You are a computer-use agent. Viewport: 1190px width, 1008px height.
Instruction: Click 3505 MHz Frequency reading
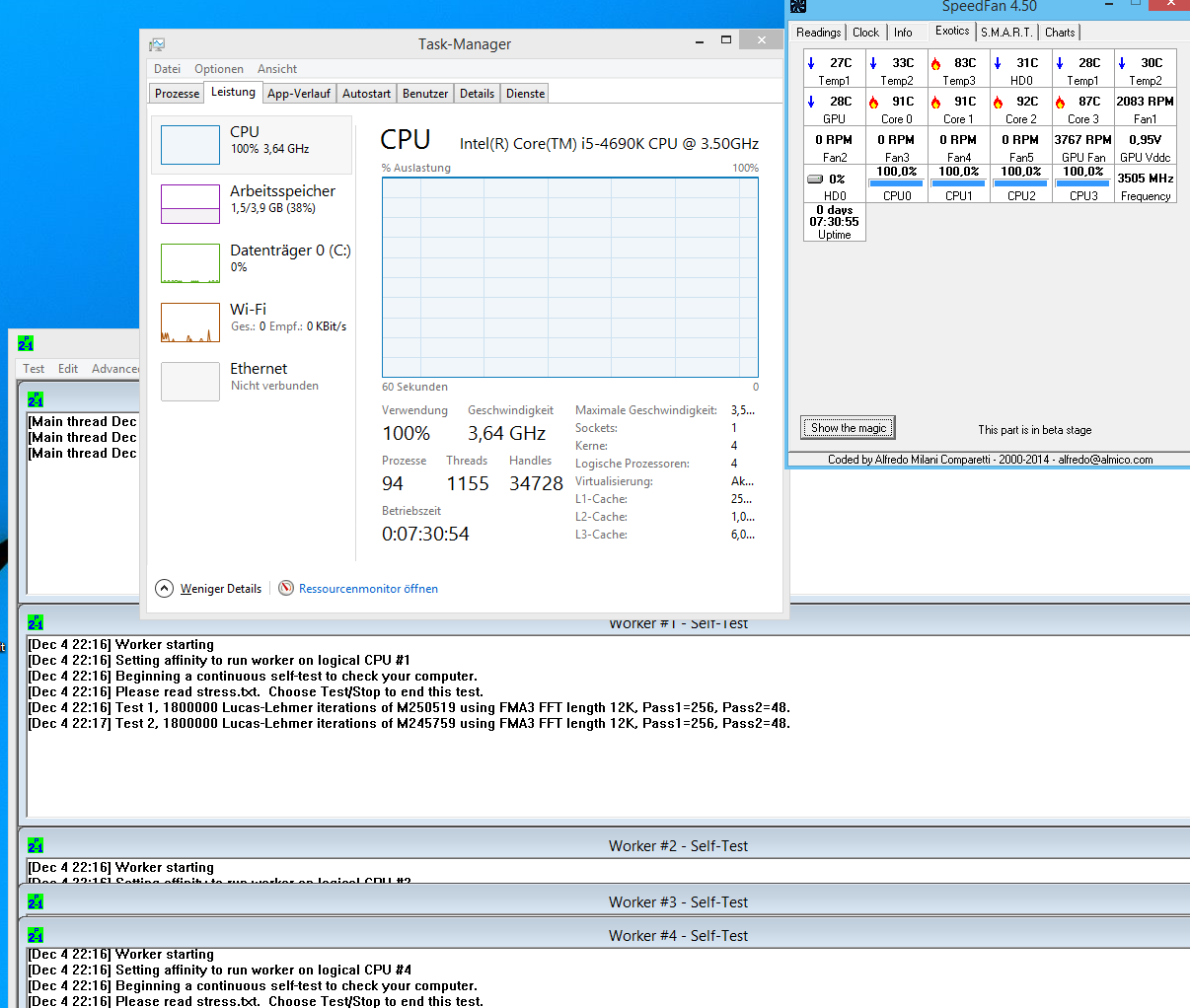(x=1145, y=186)
